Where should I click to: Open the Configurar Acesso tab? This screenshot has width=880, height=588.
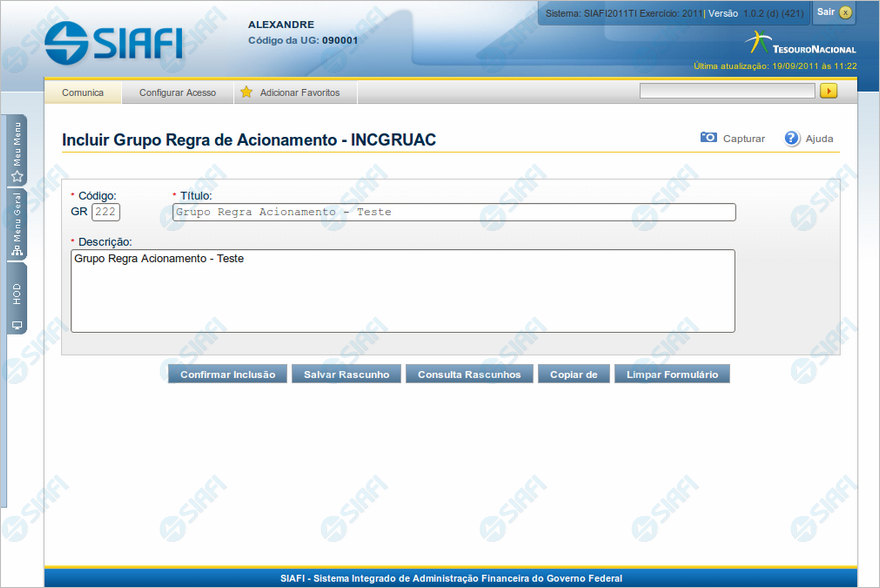[x=177, y=93]
